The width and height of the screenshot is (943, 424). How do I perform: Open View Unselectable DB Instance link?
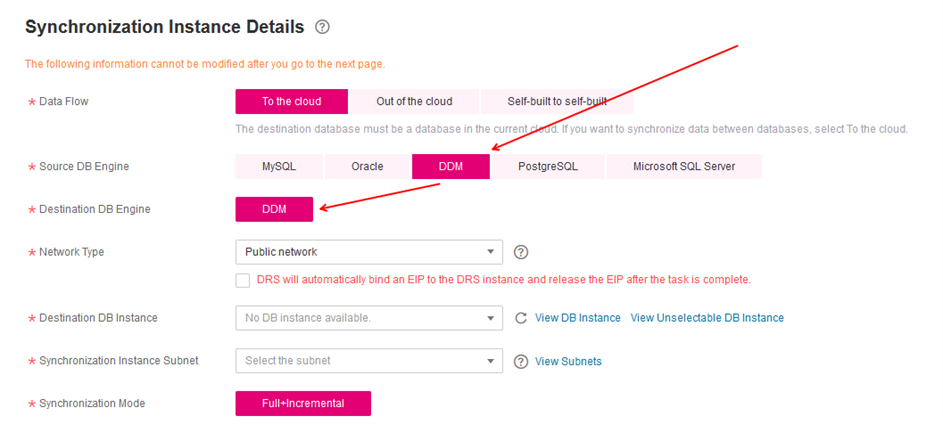click(x=706, y=318)
